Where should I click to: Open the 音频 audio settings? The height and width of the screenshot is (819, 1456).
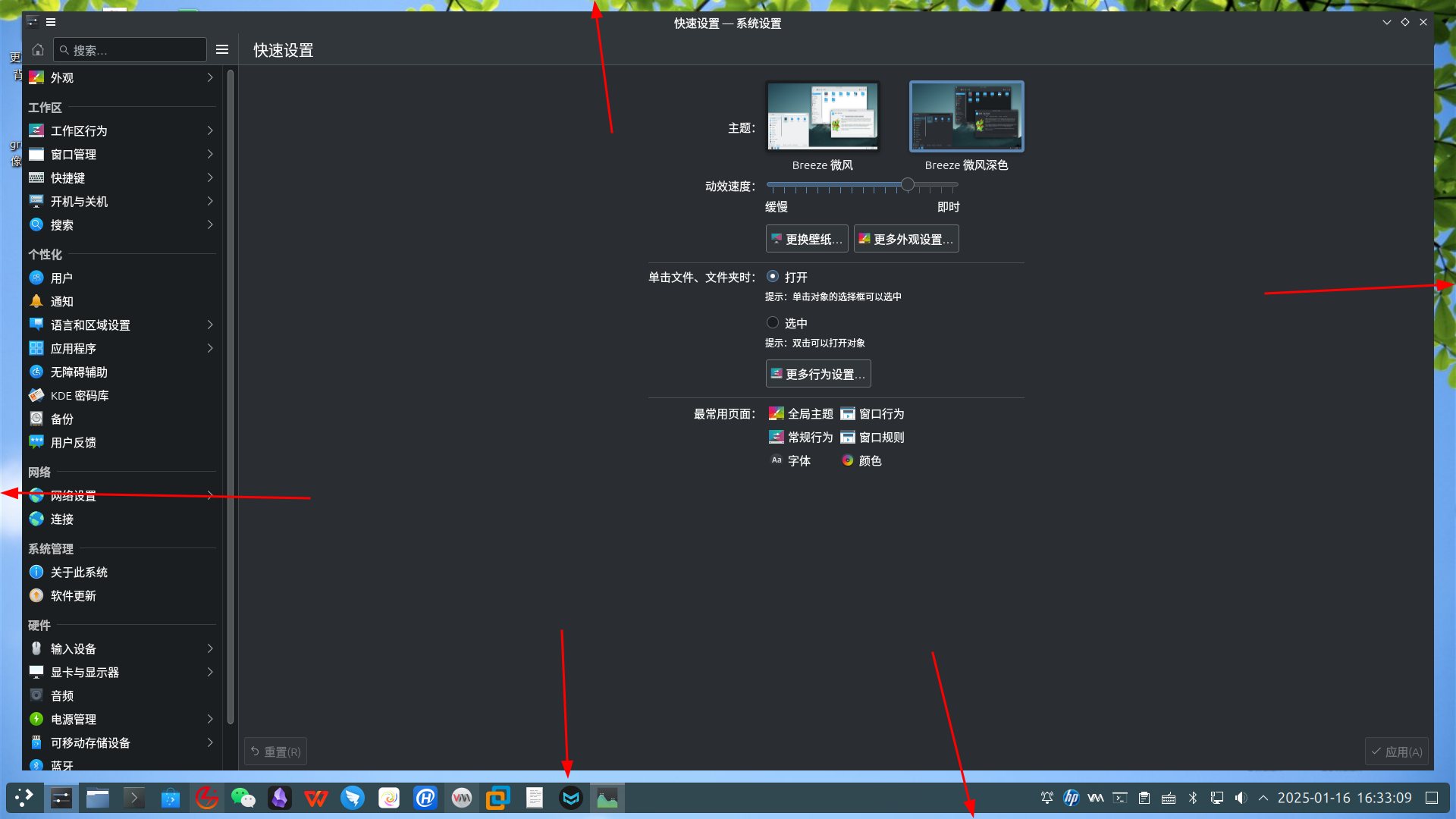pos(122,696)
